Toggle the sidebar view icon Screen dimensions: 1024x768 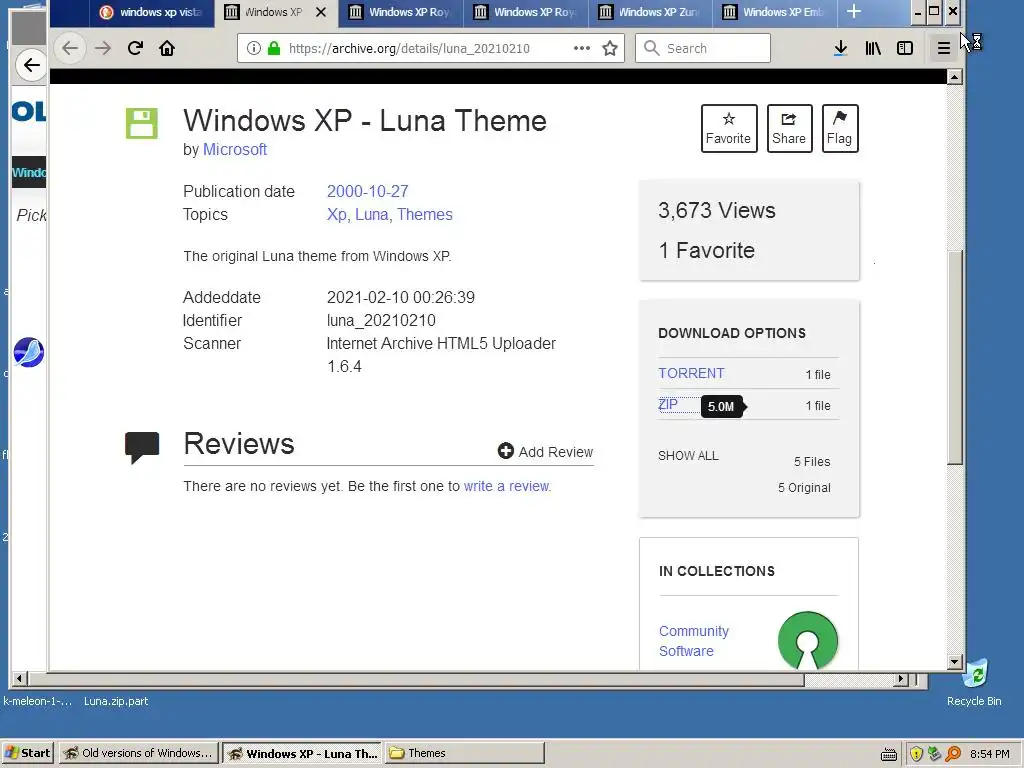coord(905,48)
